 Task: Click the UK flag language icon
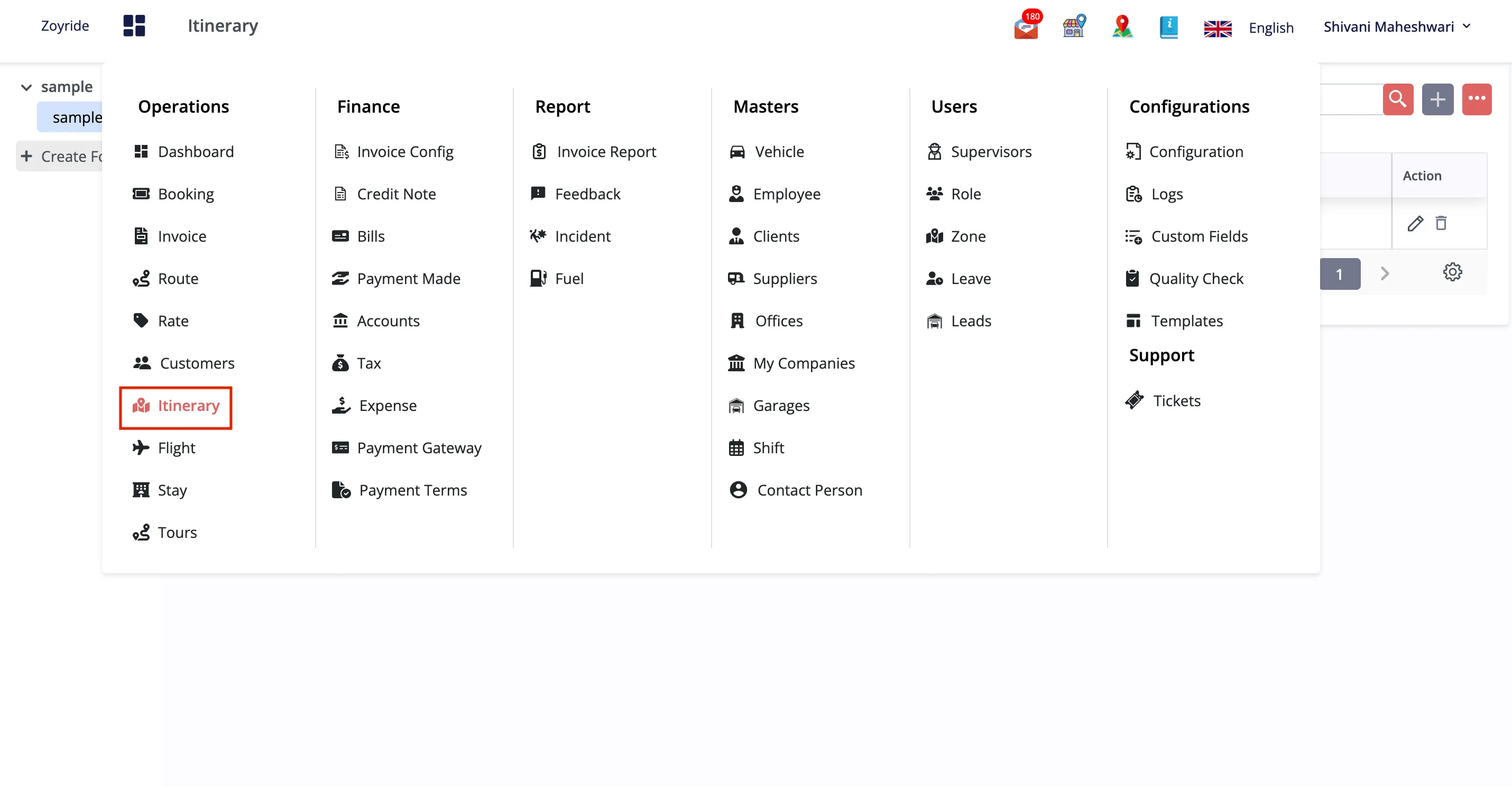1218,28
